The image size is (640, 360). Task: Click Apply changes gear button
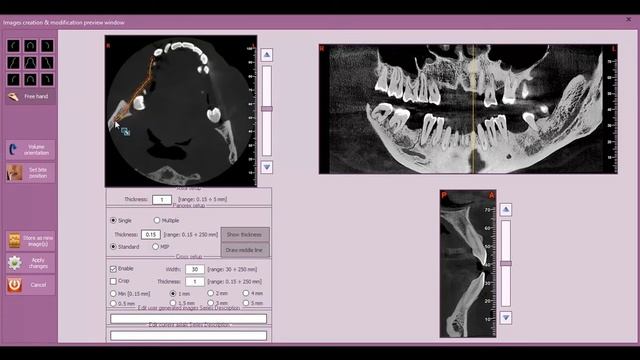[x=30, y=263]
